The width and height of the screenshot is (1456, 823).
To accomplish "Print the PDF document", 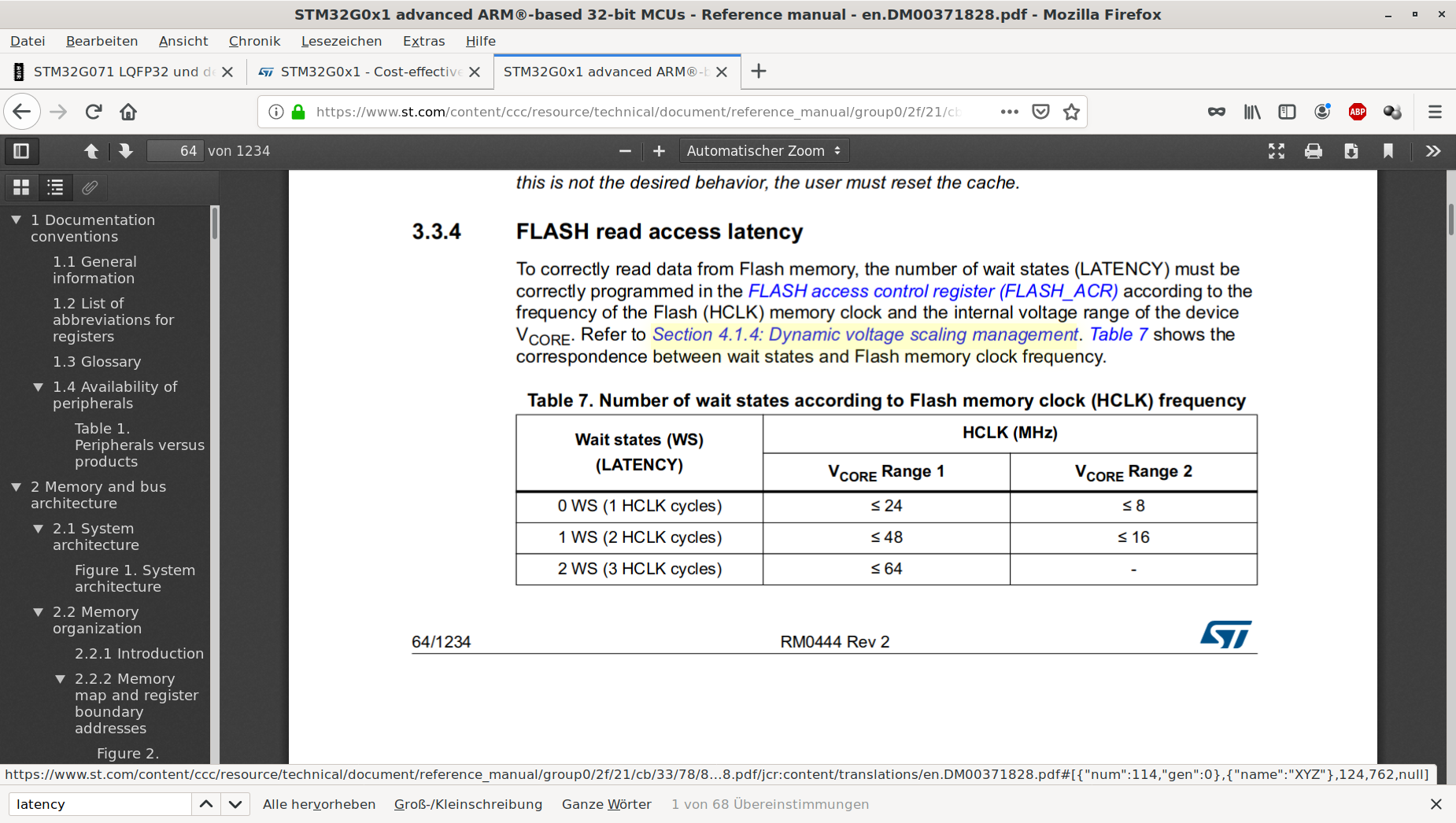I will tap(1314, 150).
